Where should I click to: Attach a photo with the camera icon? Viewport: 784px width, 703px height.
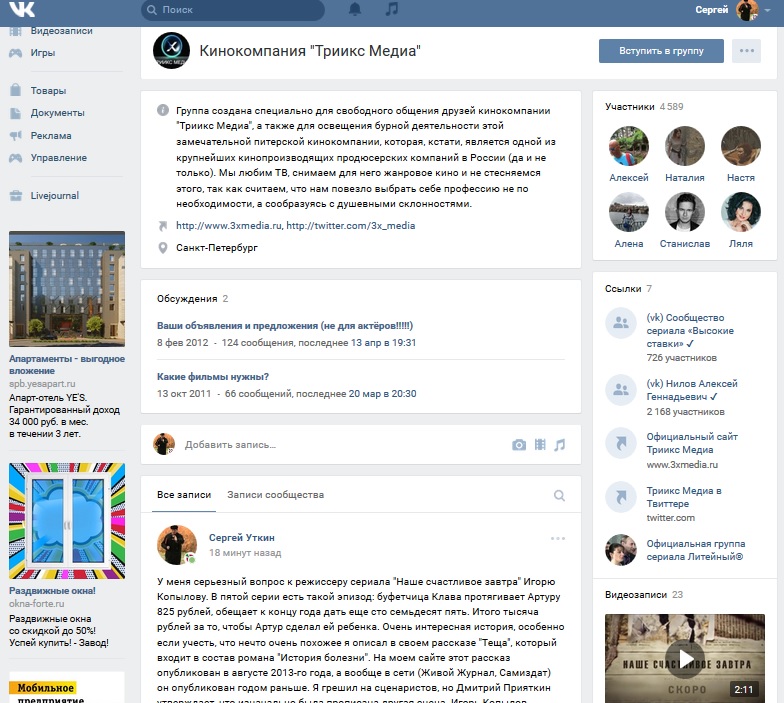[519, 444]
